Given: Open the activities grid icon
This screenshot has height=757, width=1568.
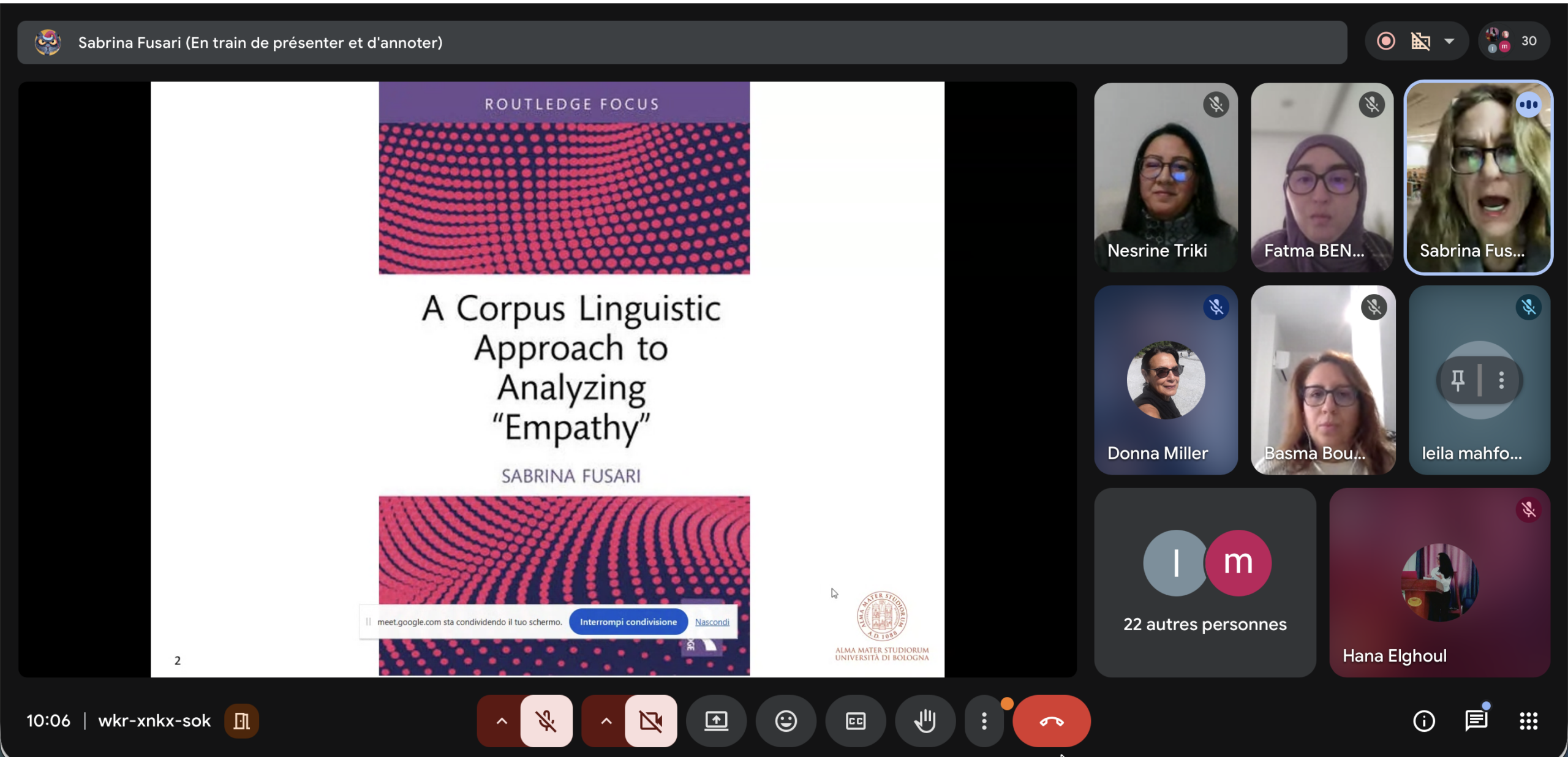Looking at the screenshot, I should click(x=1529, y=721).
